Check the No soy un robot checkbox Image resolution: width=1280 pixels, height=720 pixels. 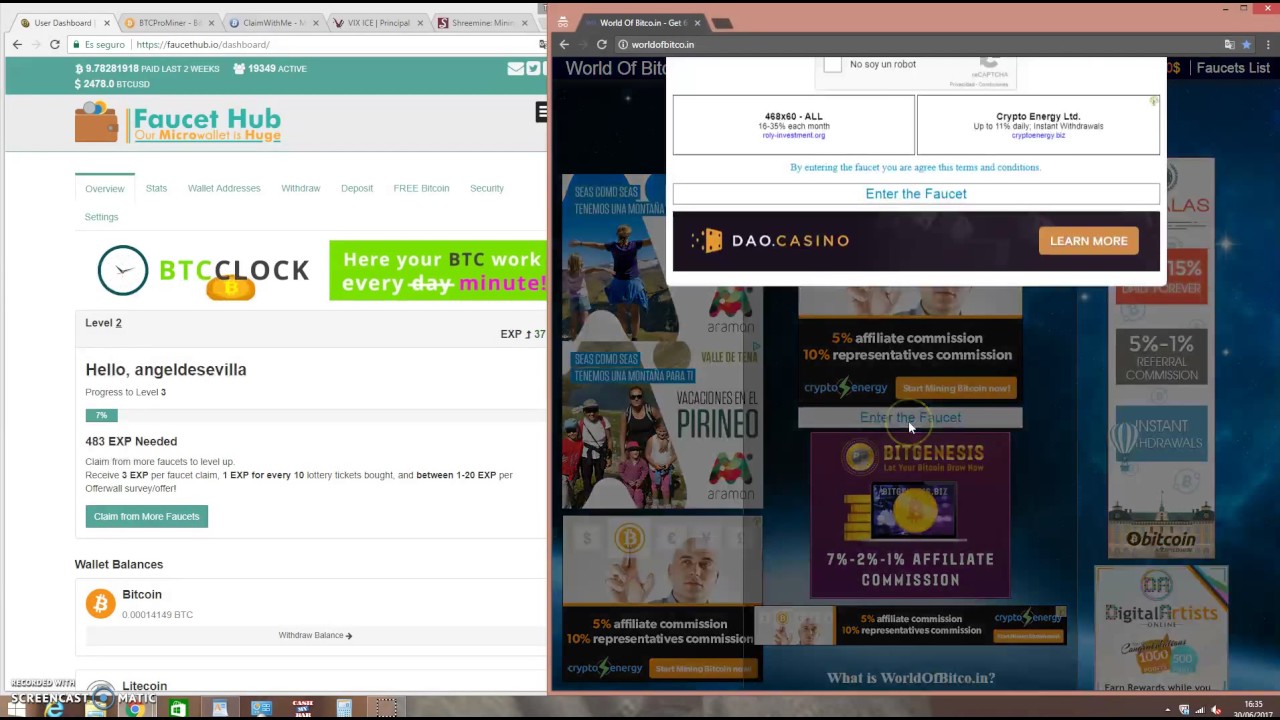tap(833, 65)
